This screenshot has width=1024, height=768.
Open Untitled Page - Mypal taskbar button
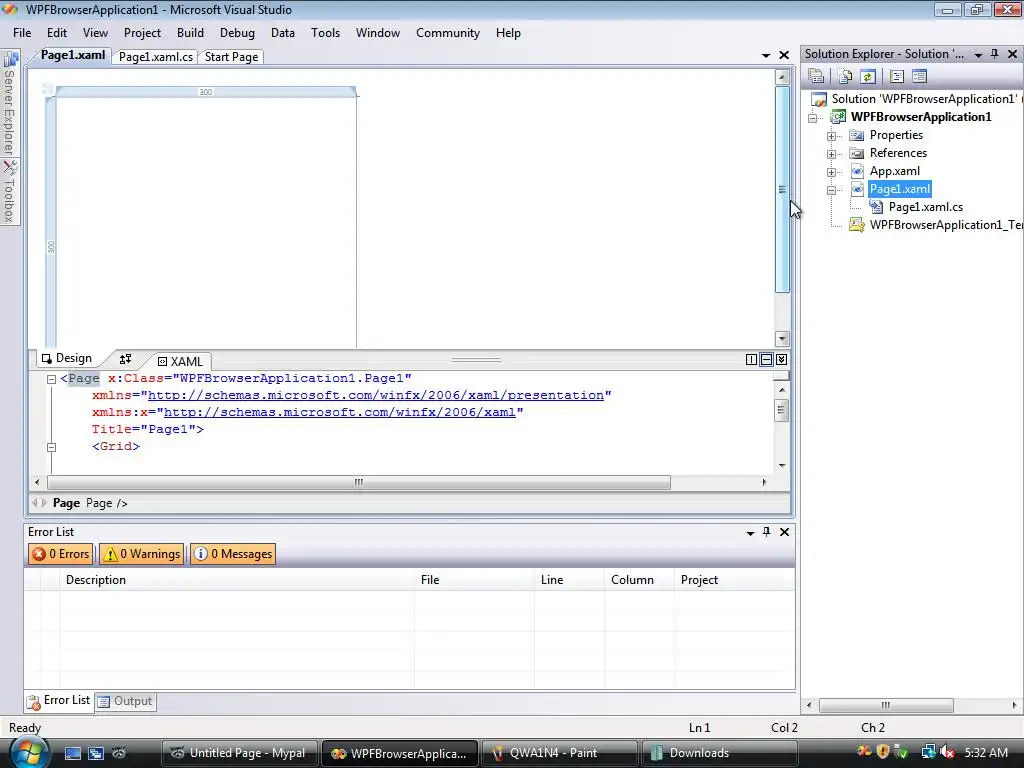[x=238, y=753]
